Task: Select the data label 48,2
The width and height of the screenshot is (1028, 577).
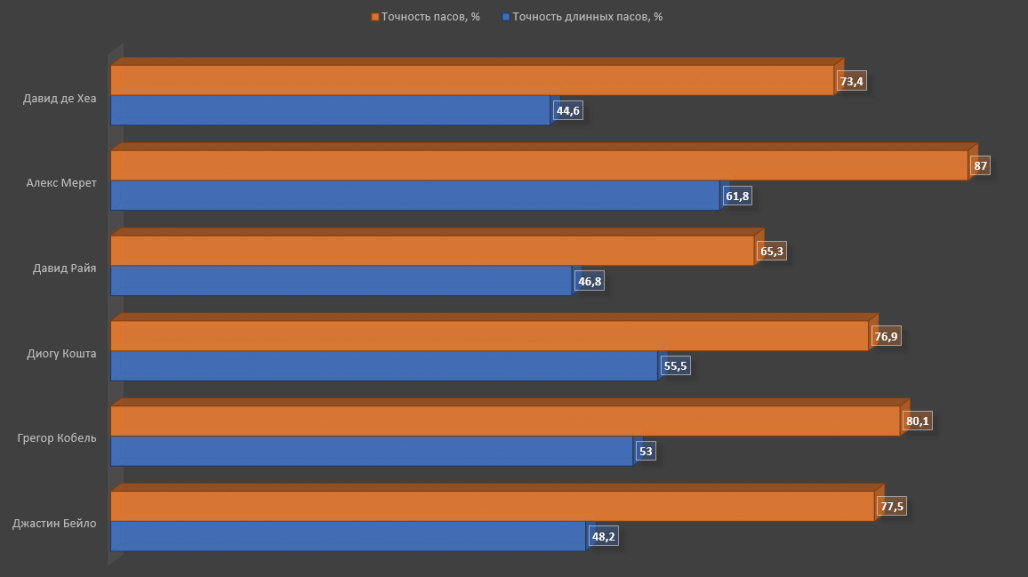Action: (604, 537)
